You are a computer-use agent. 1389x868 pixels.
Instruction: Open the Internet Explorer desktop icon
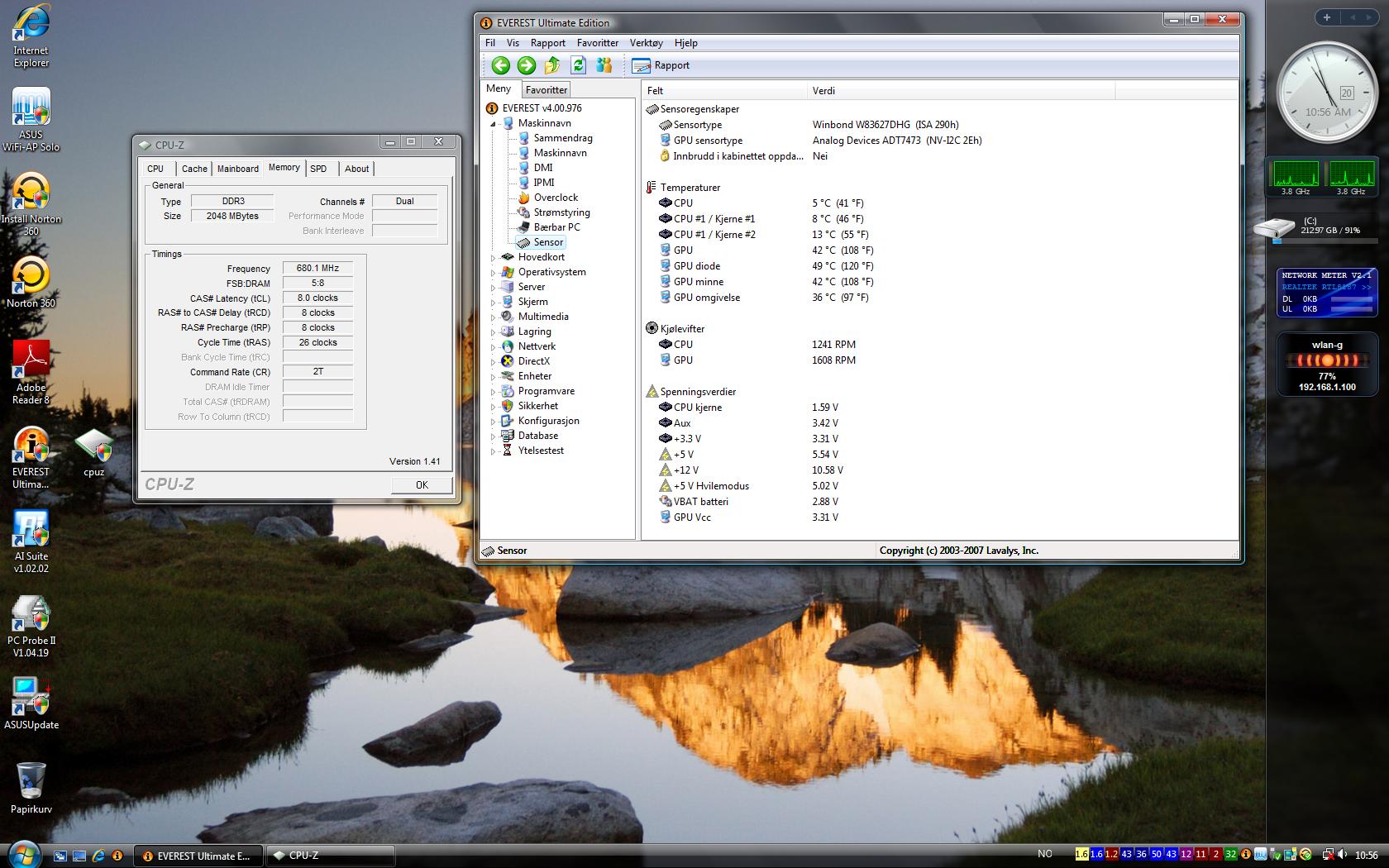[x=31, y=36]
